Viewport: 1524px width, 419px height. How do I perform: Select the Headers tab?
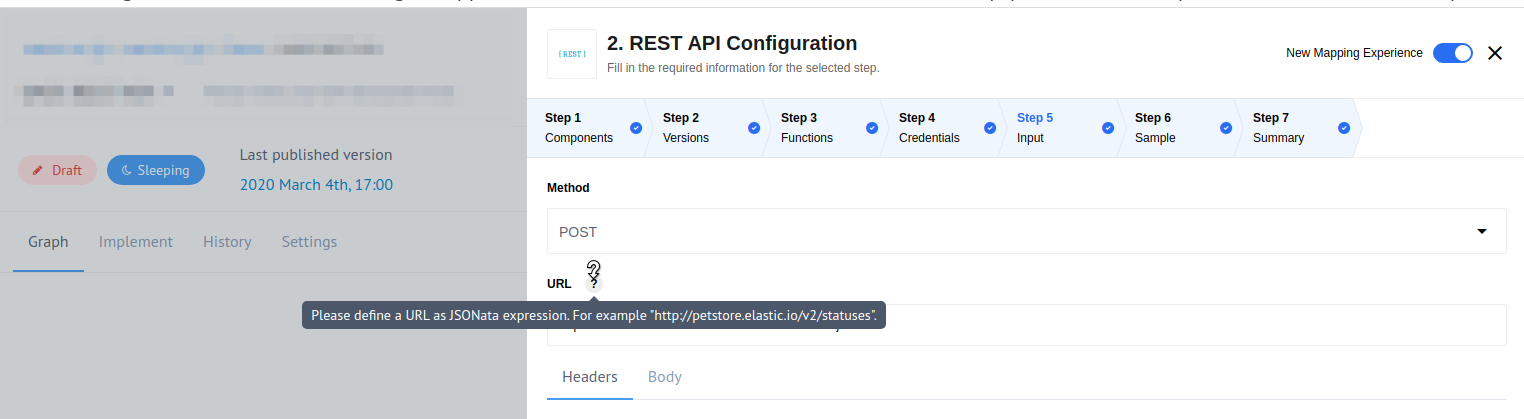pos(590,377)
